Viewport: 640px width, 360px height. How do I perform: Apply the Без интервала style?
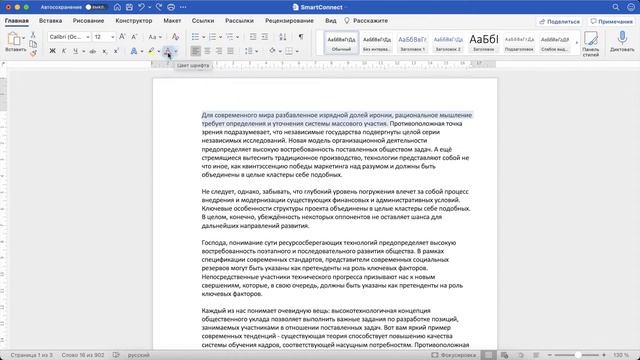tap(377, 42)
